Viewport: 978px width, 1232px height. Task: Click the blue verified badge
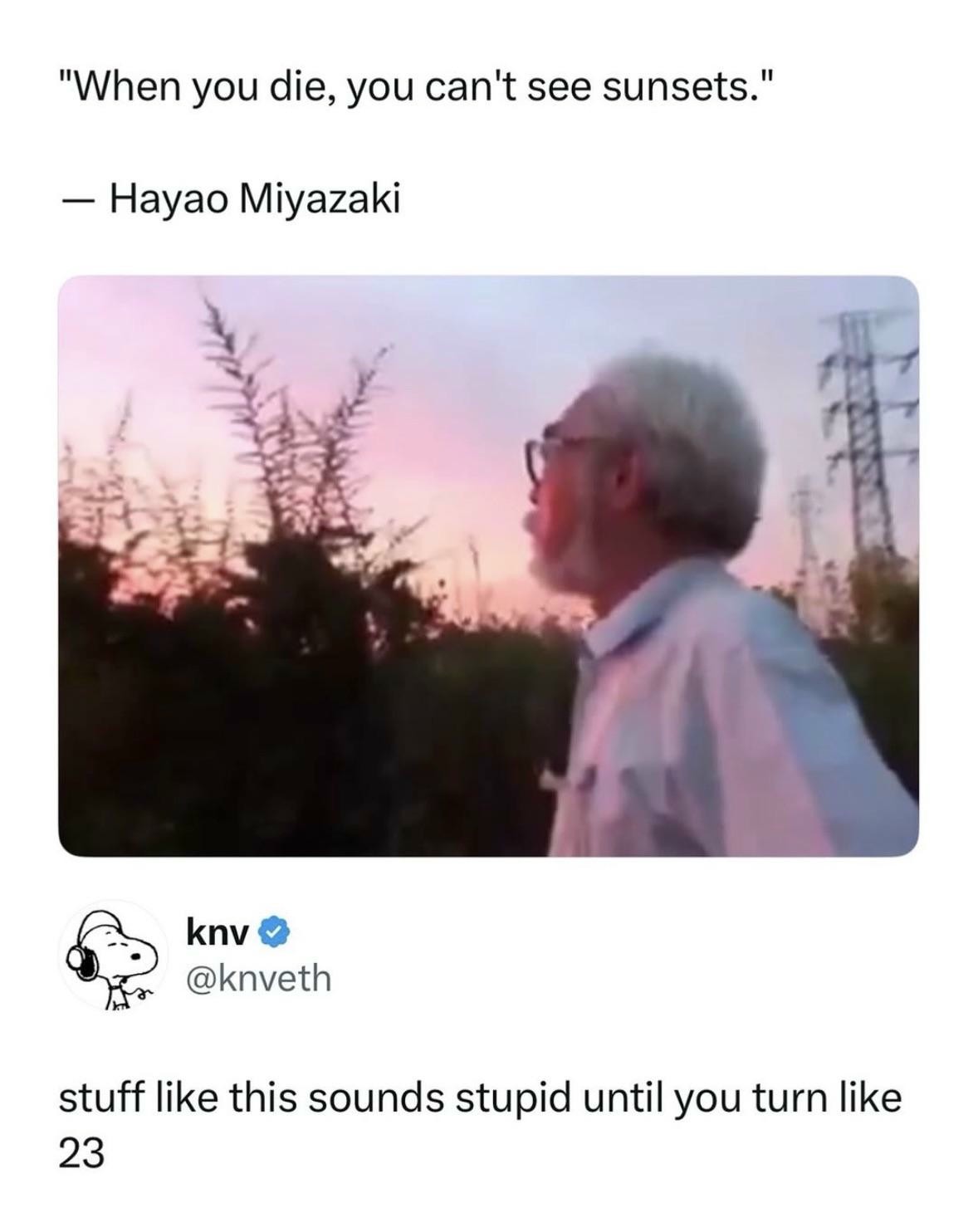[x=273, y=933]
